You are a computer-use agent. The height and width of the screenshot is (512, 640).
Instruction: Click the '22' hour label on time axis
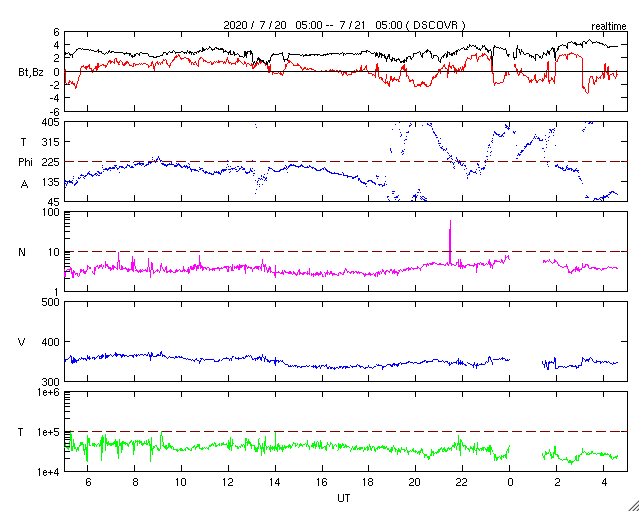(462, 482)
